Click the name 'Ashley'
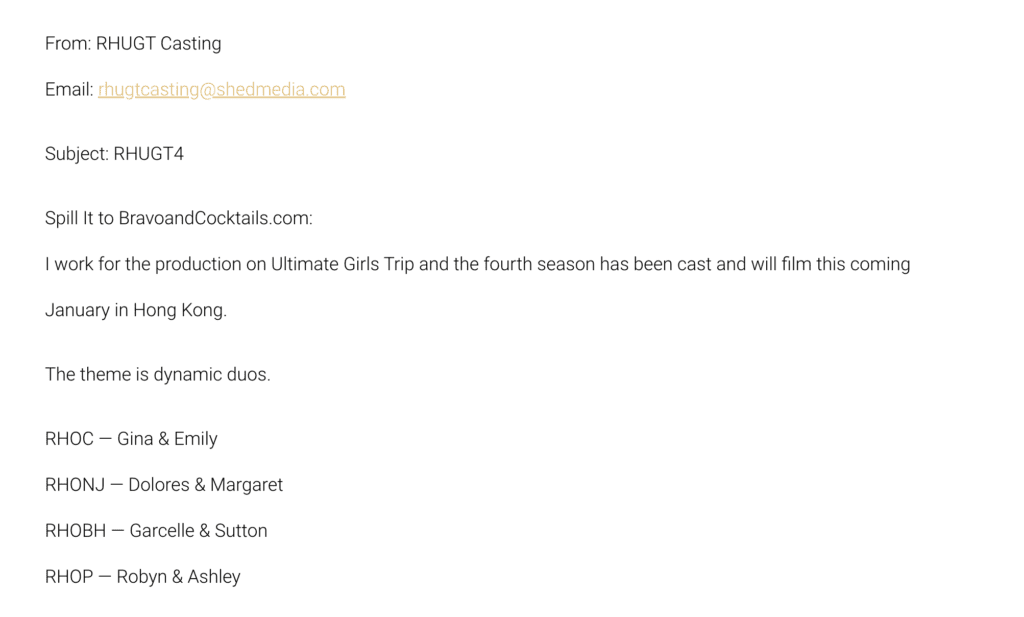1024x617 pixels. click(x=214, y=577)
